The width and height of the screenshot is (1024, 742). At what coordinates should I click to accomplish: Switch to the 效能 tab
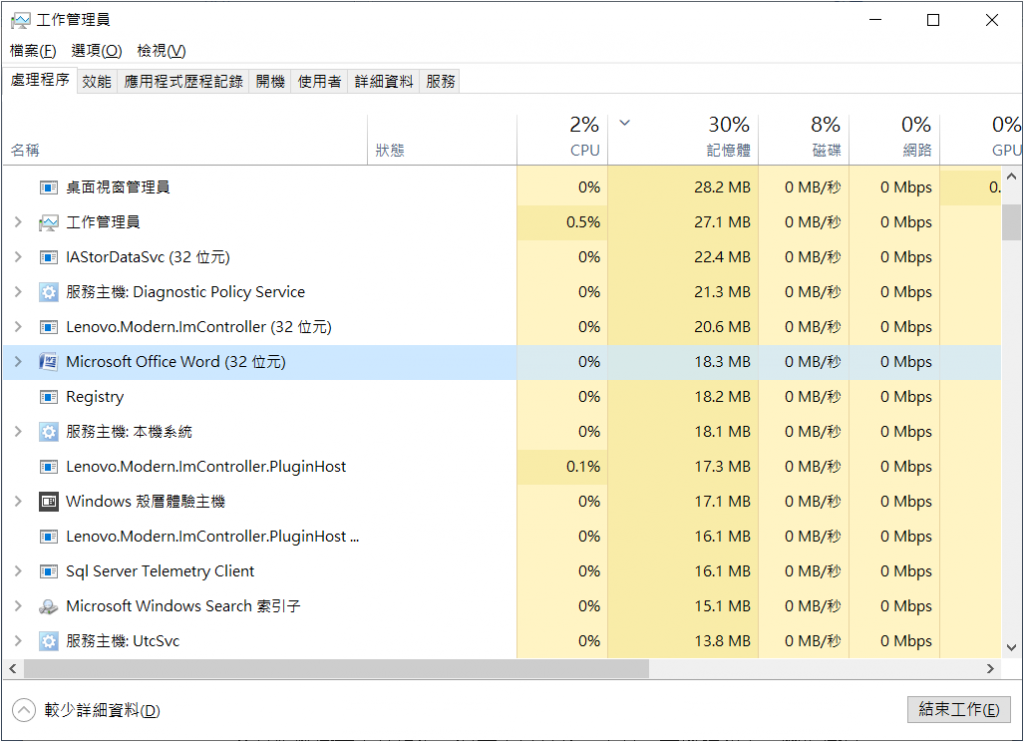click(x=97, y=82)
